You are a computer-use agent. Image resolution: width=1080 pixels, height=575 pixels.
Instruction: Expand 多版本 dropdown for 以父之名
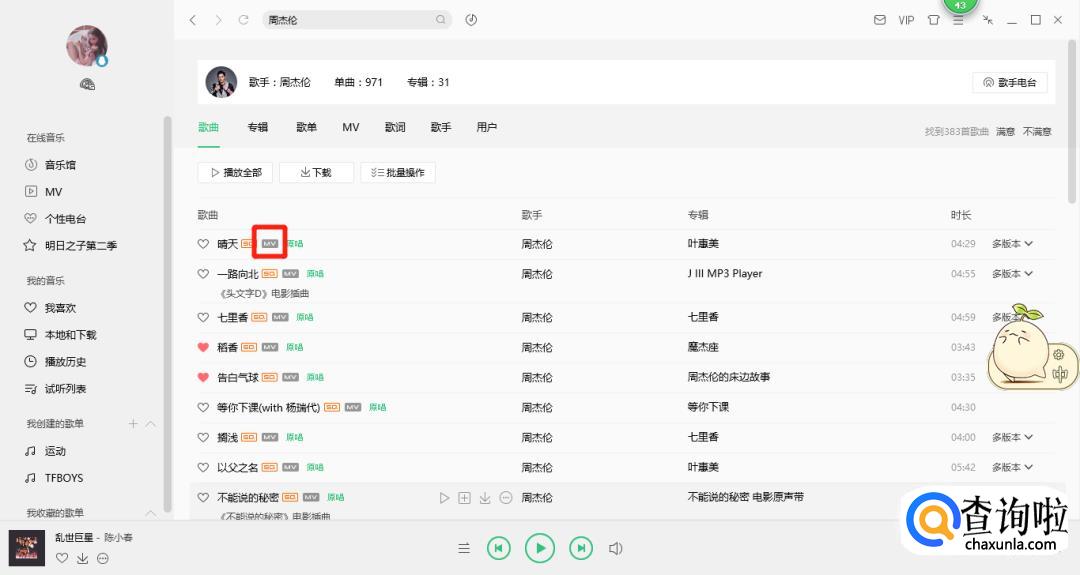[1012, 467]
